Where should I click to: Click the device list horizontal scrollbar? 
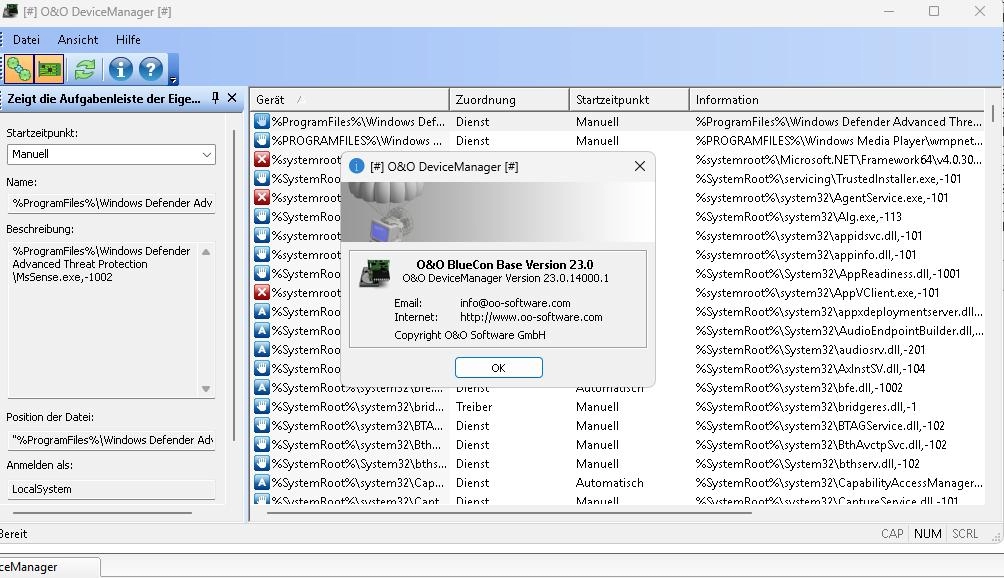[509, 513]
